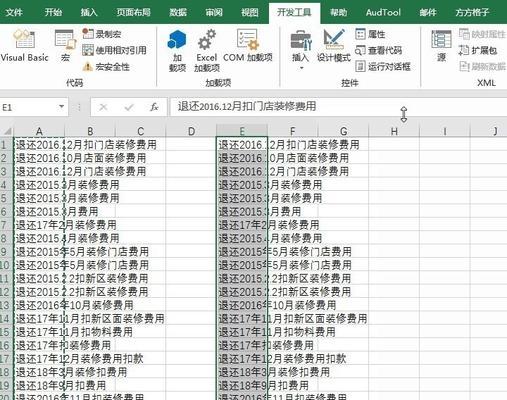The height and width of the screenshot is (400, 507).
Task: Switch to the 邮件 tab
Action: pyautogui.click(x=428, y=12)
